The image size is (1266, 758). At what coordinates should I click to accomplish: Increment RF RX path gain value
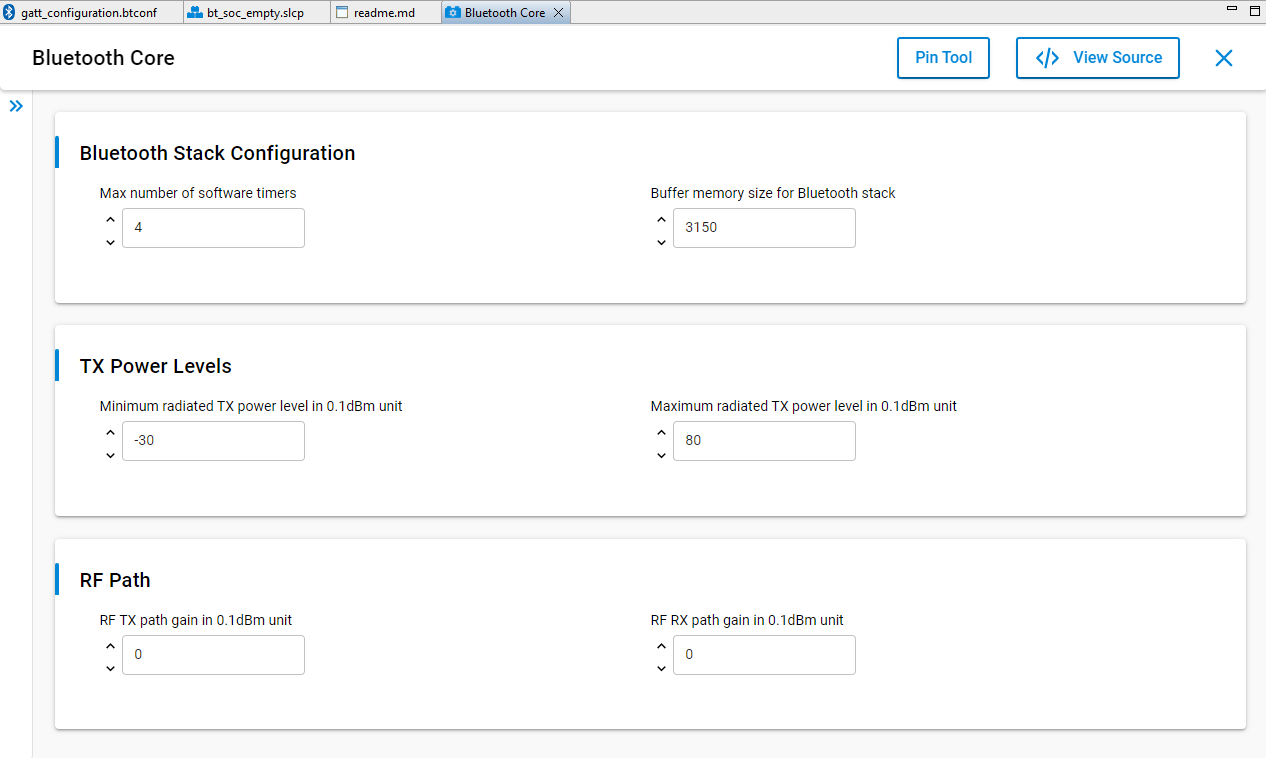coord(661,645)
